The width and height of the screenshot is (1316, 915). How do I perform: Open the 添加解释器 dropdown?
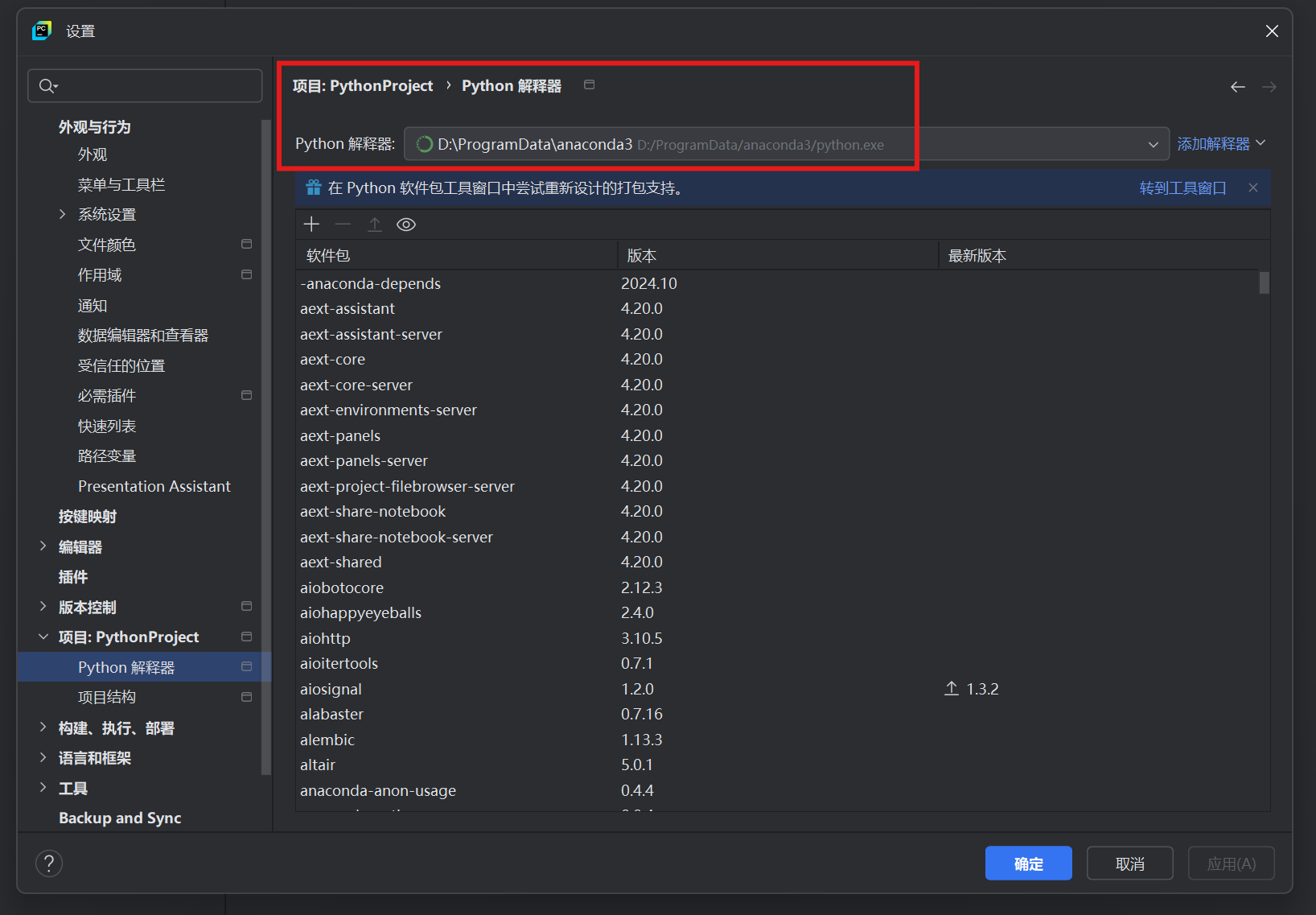click(1221, 144)
